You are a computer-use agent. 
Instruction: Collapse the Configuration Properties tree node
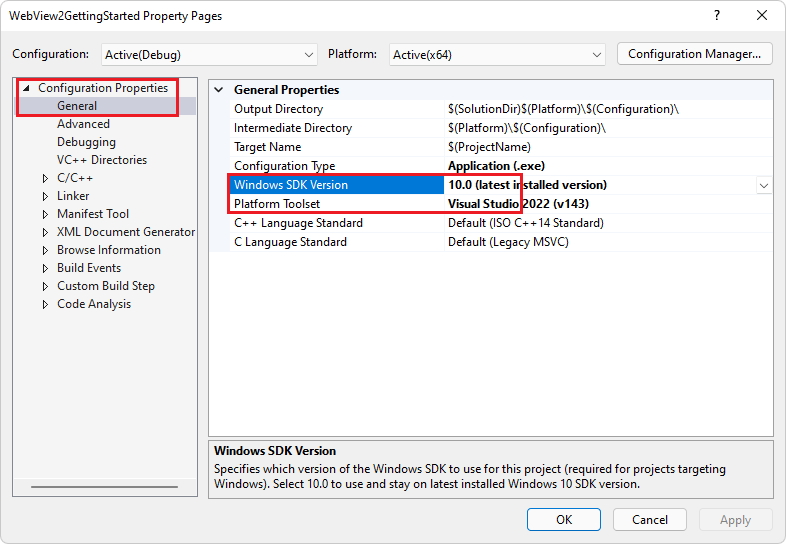click(26, 88)
